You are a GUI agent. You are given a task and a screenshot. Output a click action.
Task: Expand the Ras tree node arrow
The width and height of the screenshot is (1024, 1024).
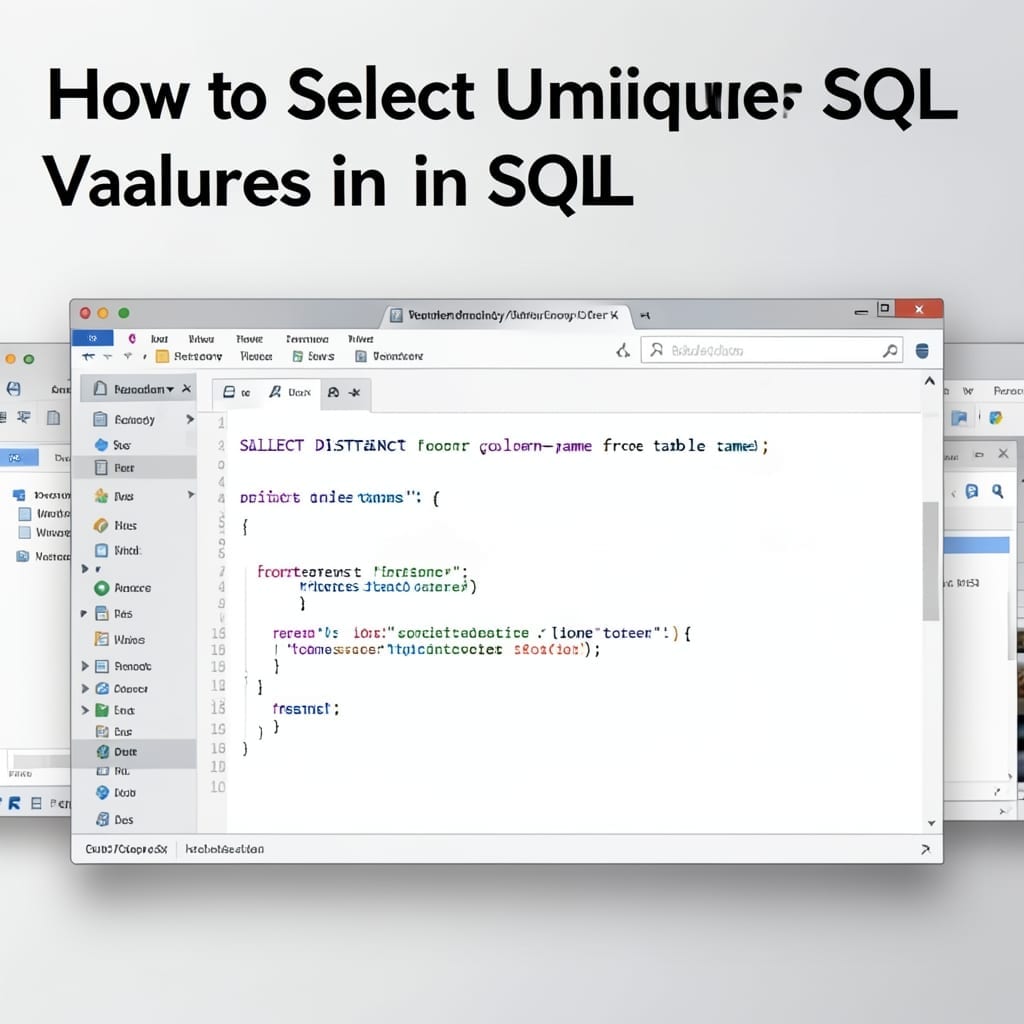click(x=84, y=613)
